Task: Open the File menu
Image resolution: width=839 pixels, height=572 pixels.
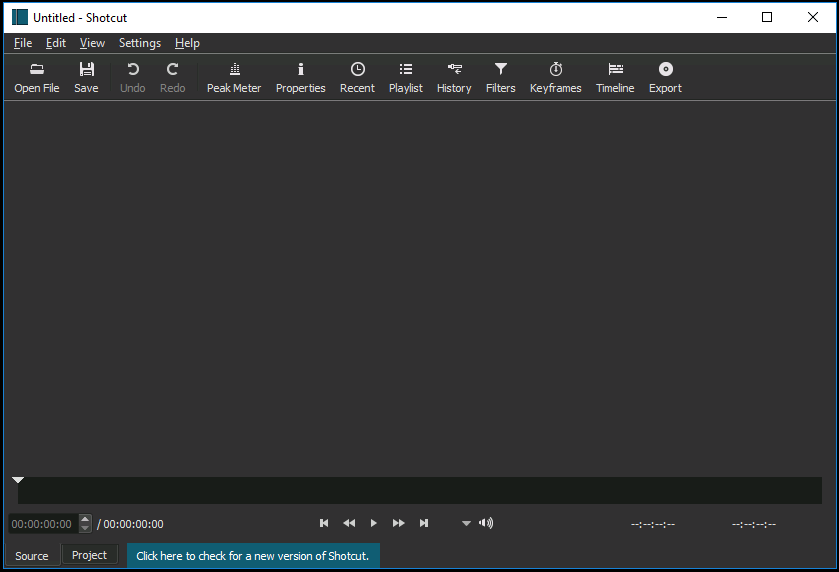Action: 23,43
